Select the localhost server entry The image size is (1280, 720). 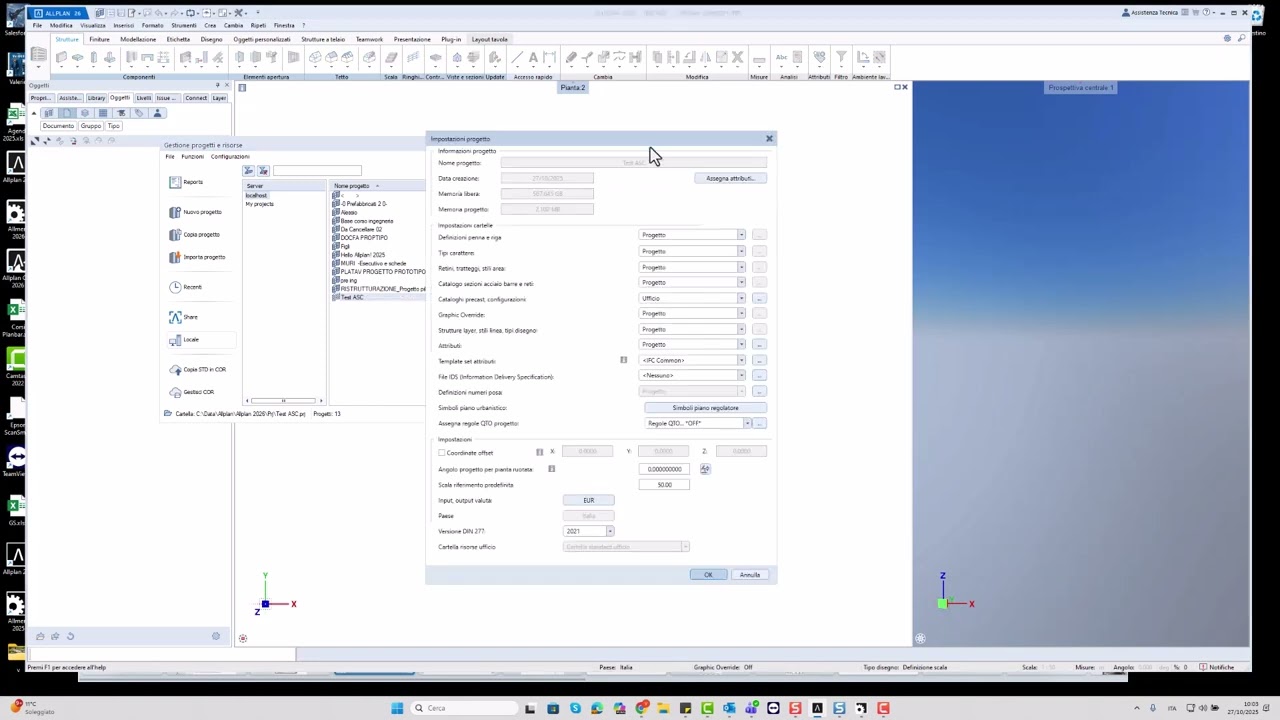[257, 195]
